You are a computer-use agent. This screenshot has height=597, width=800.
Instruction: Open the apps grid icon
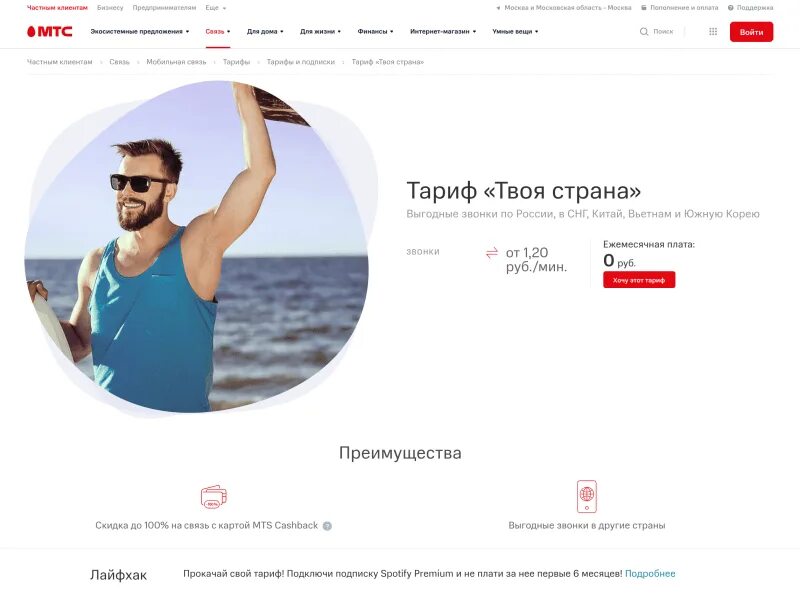tap(713, 32)
